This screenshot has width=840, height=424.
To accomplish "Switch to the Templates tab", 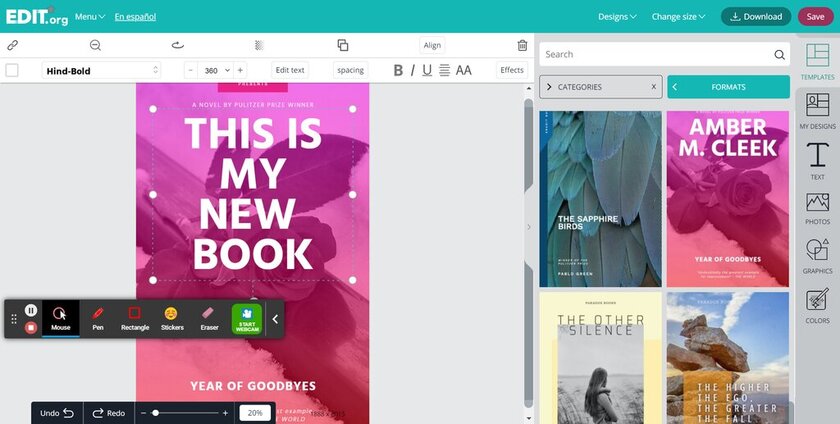I will (817, 62).
